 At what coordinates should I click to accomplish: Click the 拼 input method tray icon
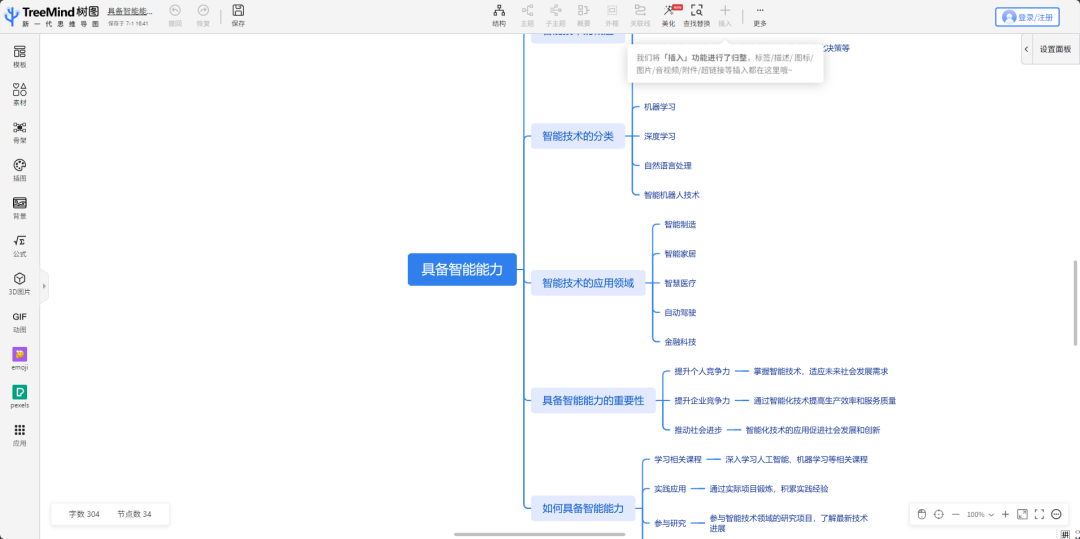(1065, 534)
